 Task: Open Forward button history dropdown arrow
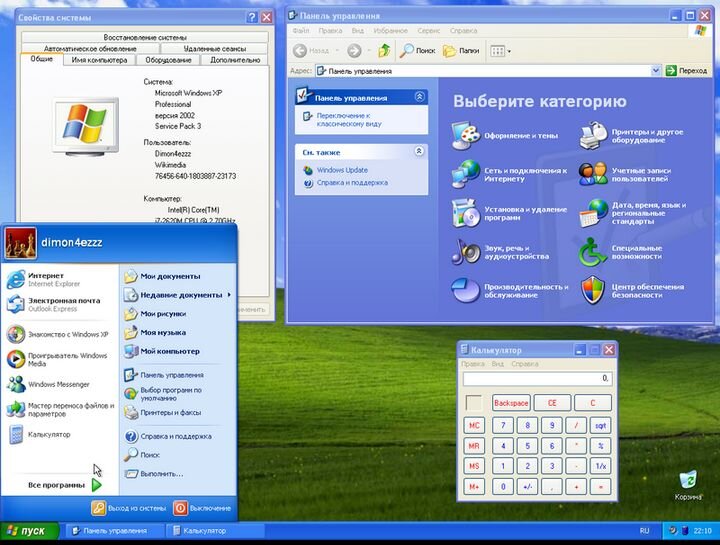click(x=369, y=51)
